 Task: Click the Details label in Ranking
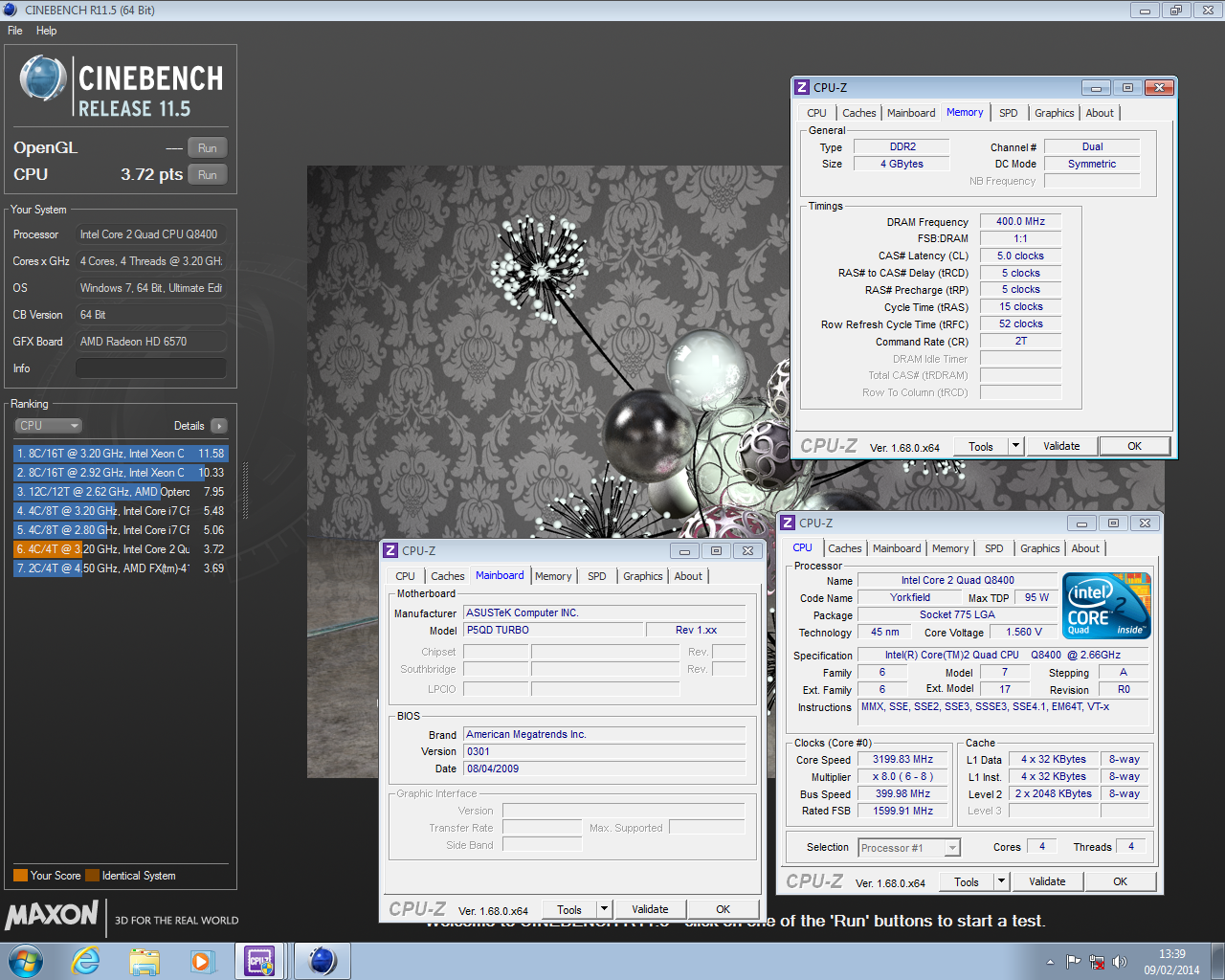point(189,426)
